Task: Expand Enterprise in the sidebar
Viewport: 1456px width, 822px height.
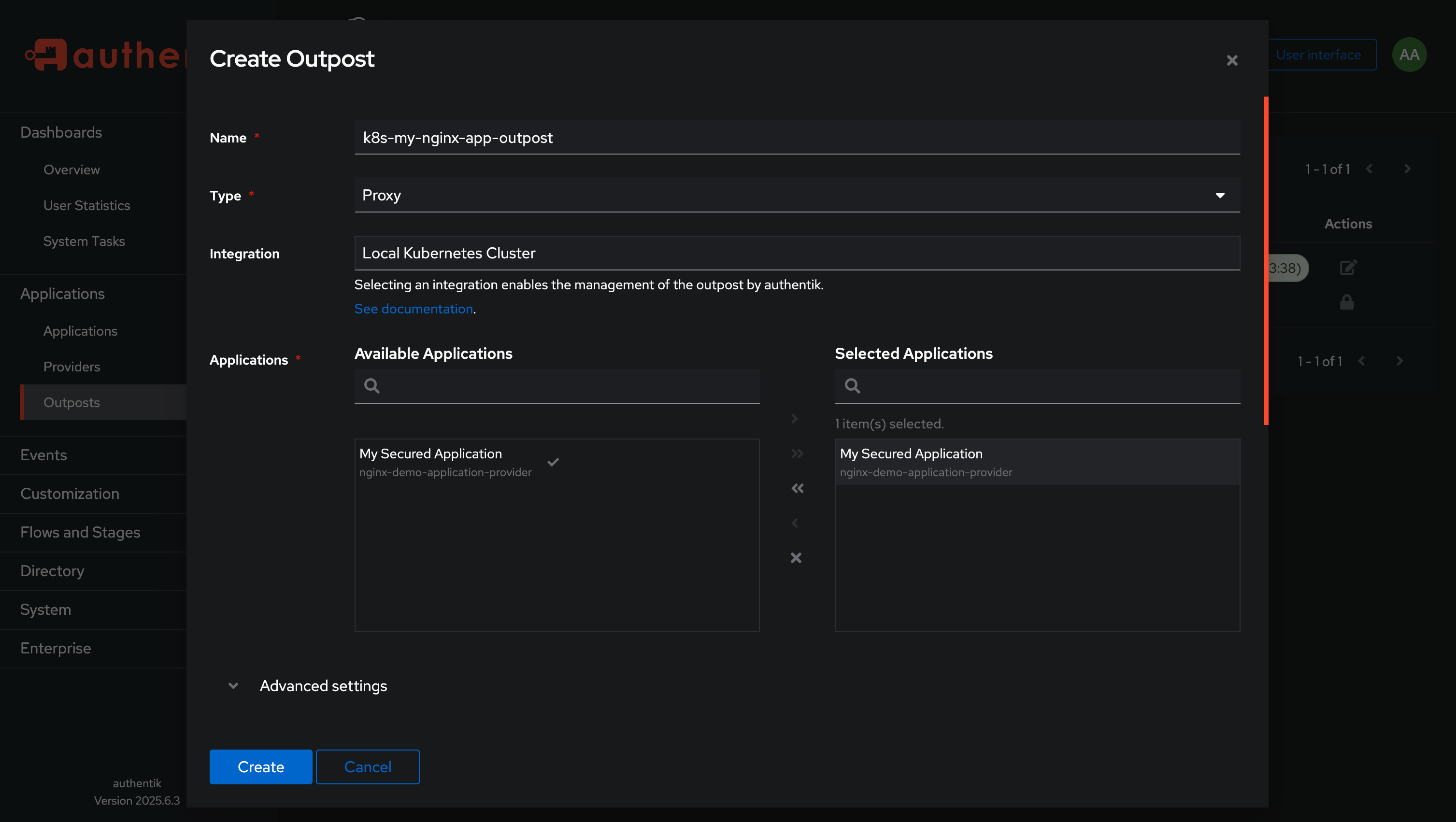Action: pyautogui.click(x=56, y=649)
